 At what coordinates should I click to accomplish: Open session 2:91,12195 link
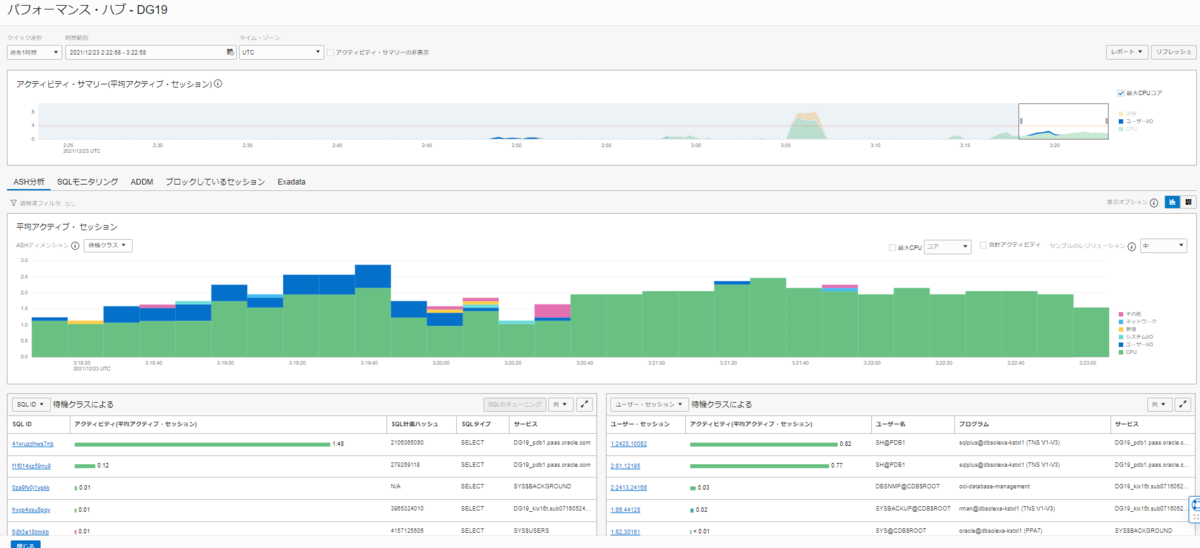(625, 465)
